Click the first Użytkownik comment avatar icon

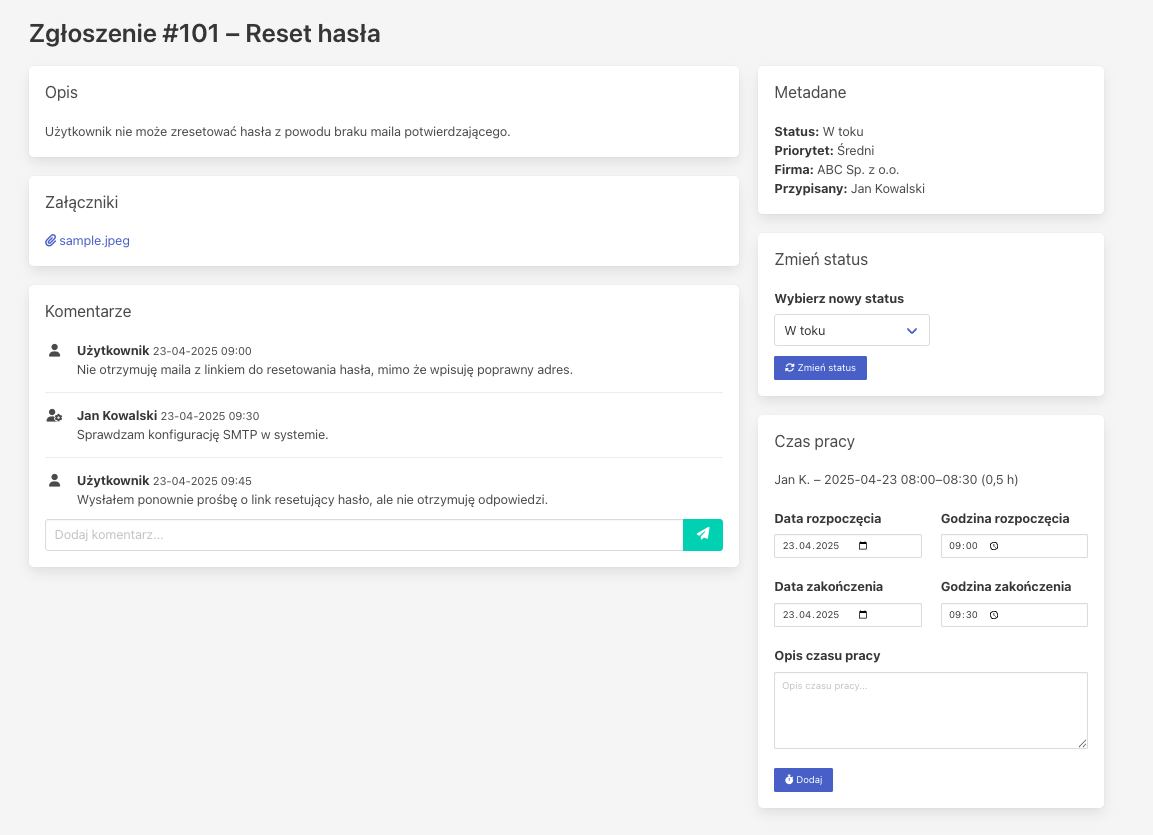point(55,351)
